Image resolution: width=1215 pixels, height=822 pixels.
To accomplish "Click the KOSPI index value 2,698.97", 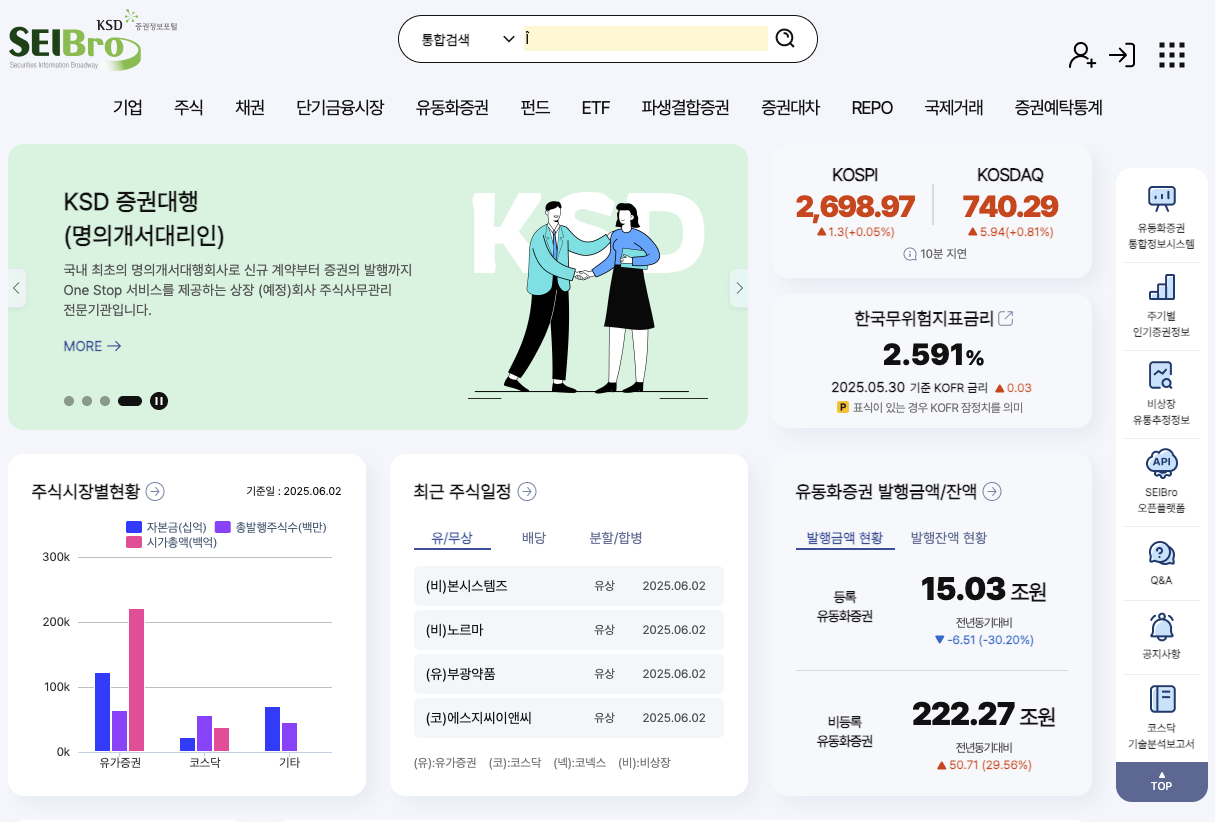I will [855, 207].
